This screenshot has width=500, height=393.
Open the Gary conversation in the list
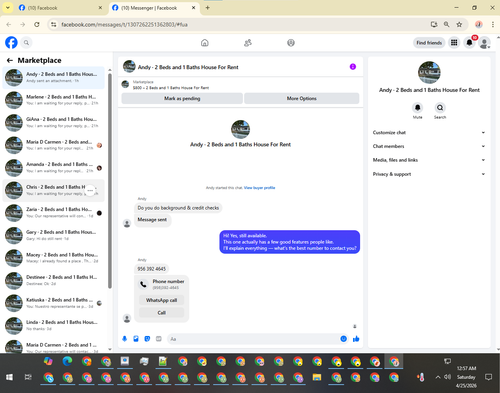click(x=54, y=235)
